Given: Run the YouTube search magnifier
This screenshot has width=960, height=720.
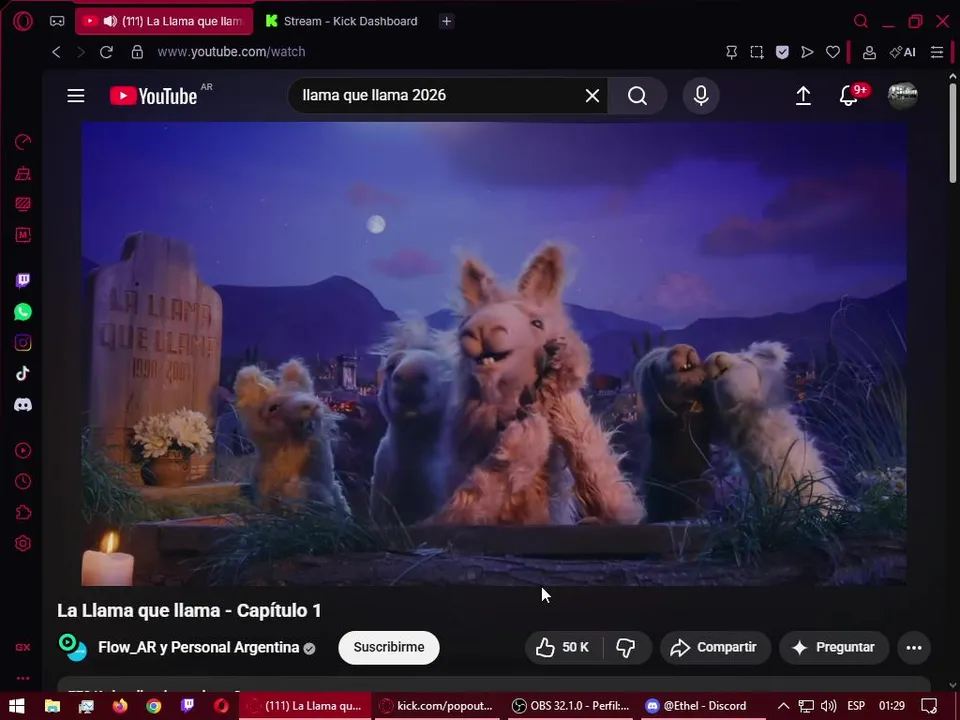Looking at the screenshot, I should click(x=637, y=96).
